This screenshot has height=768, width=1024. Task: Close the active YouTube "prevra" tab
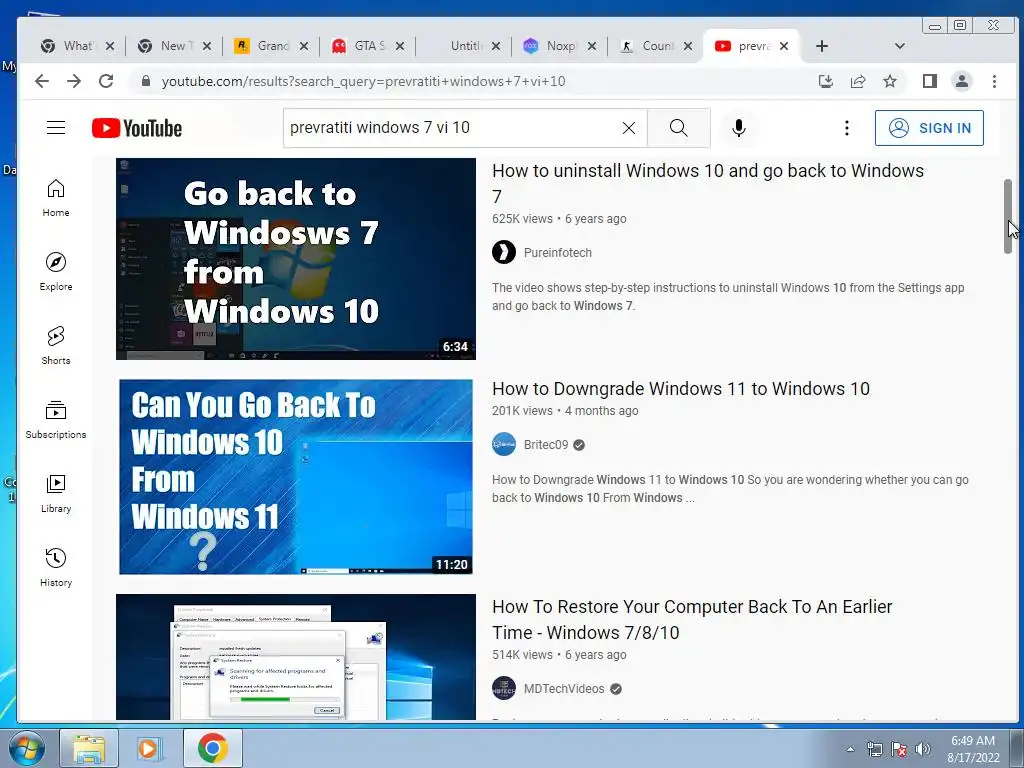pyautogui.click(x=784, y=46)
